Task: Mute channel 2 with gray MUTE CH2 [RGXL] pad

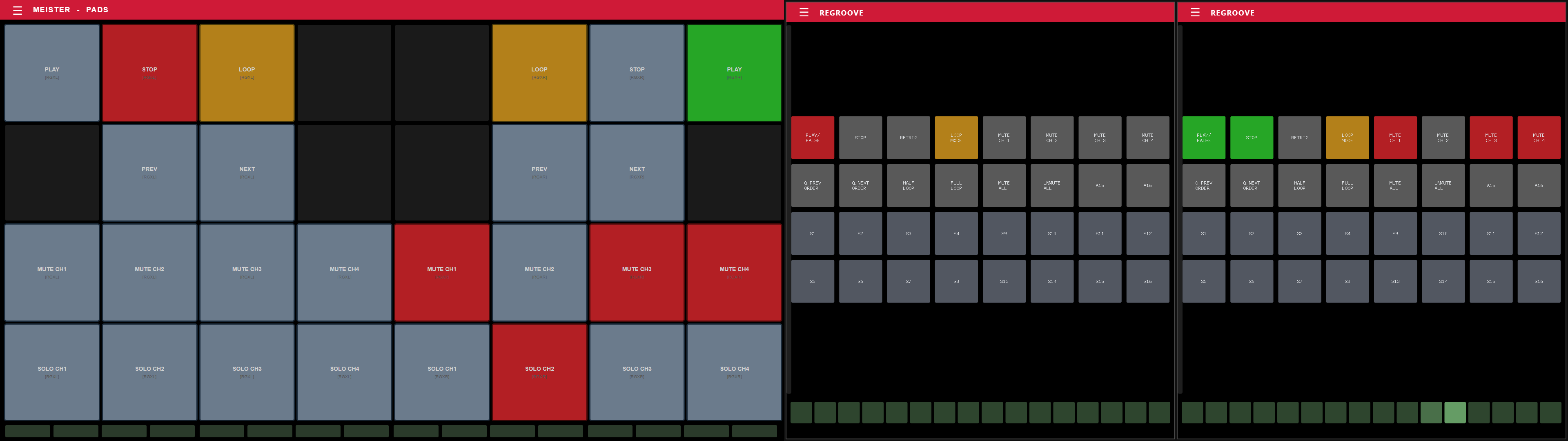Action: 149,272
